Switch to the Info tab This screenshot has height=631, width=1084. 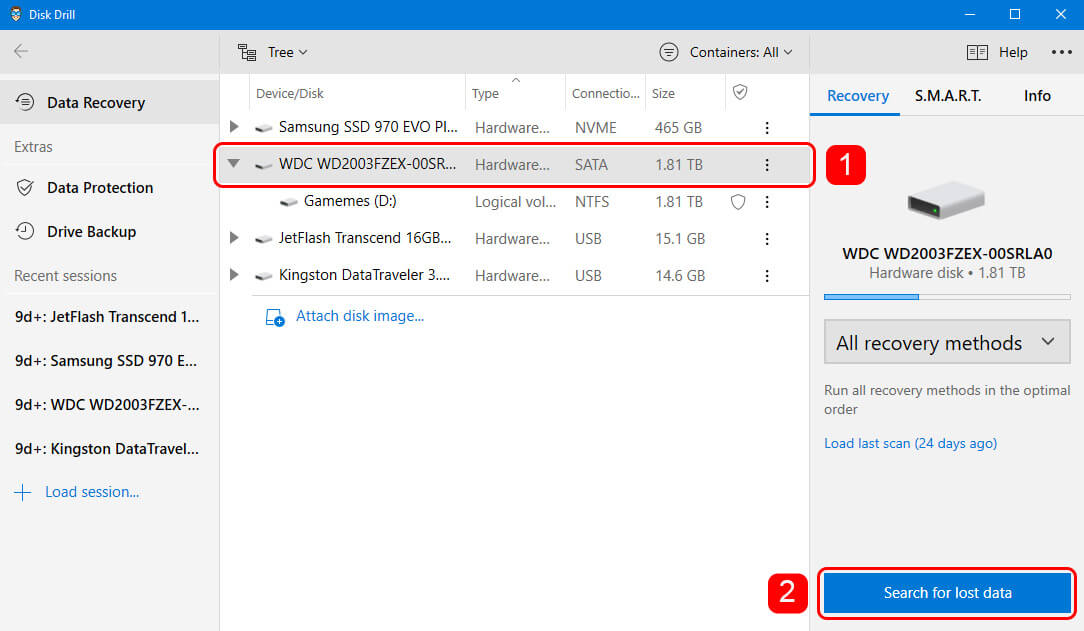(x=1037, y=96)
